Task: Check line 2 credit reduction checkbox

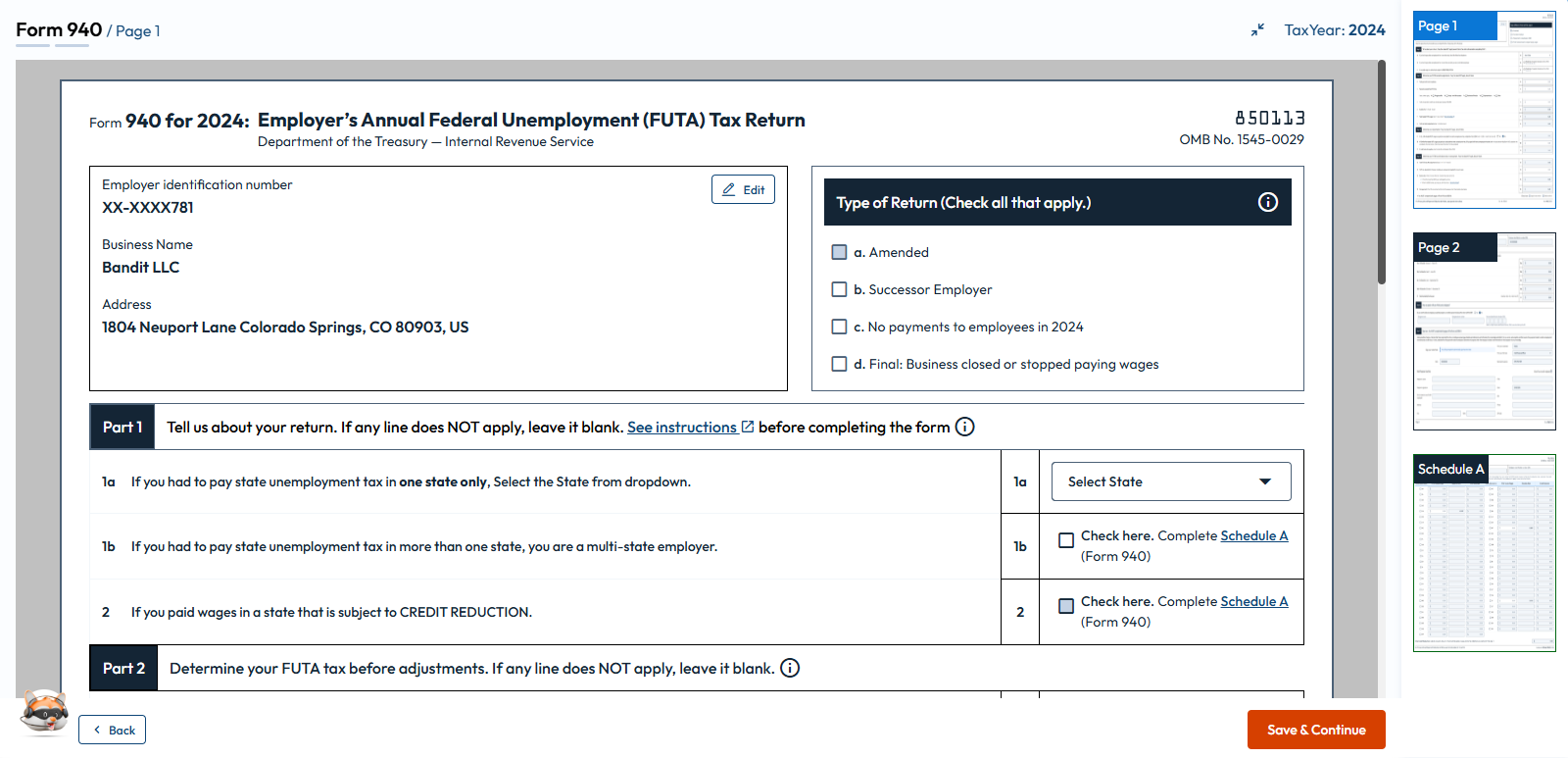Action: pyautogui.click(x=1066, y=606)
